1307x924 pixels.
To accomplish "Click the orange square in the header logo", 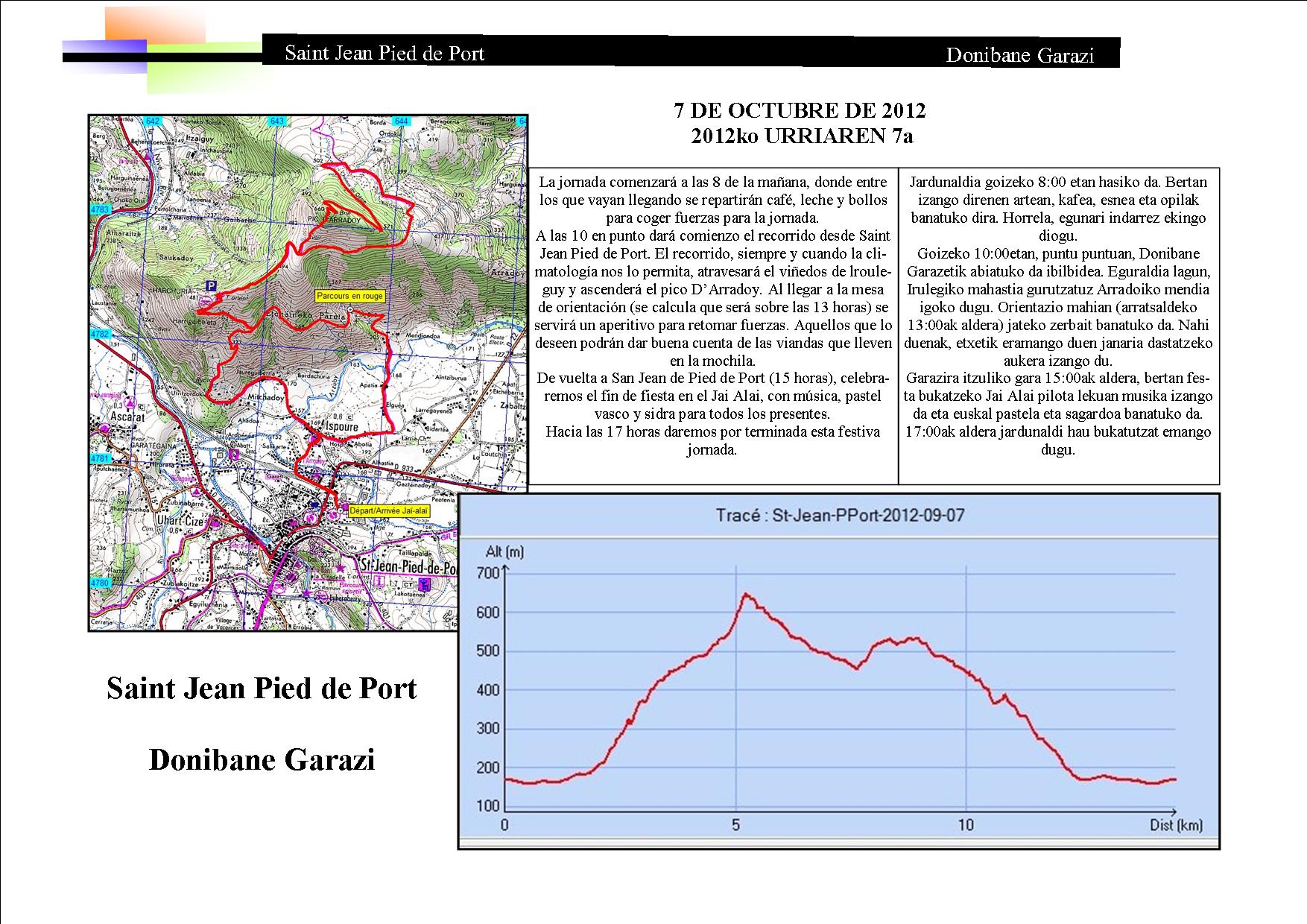I will pyautogui.click(x=154, y=25).
